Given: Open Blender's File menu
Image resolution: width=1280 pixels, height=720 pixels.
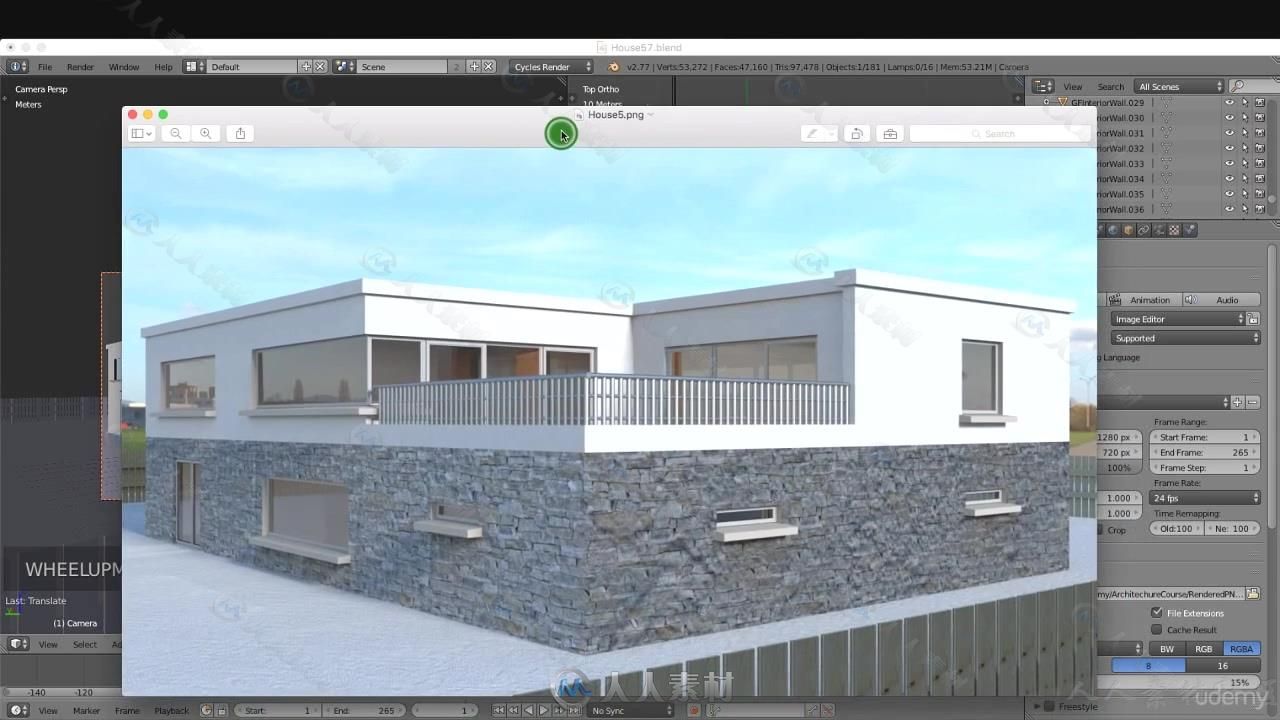Looking at the screenshot, I should coord(45,67).
